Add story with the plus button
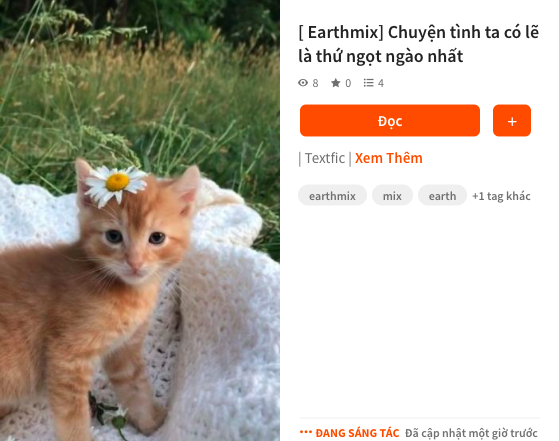This screenshot has height=441, width=559. click(512, 120)
